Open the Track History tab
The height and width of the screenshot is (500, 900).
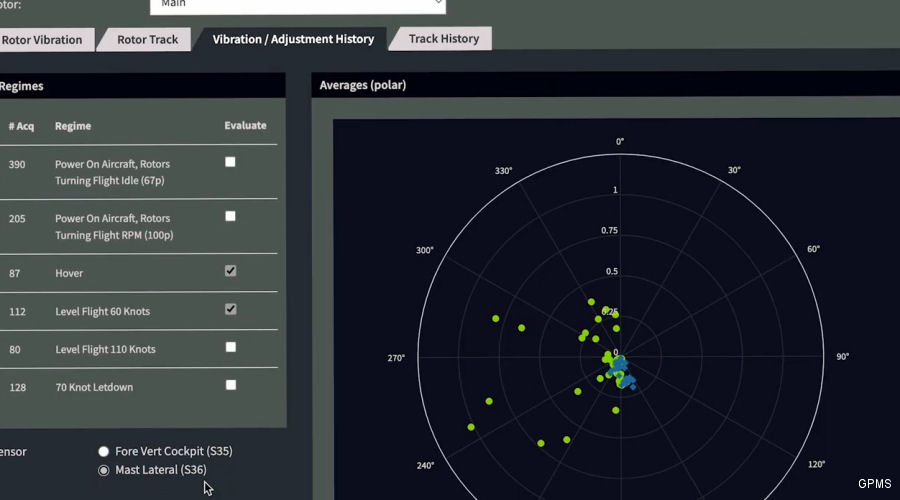click(444, 39)
